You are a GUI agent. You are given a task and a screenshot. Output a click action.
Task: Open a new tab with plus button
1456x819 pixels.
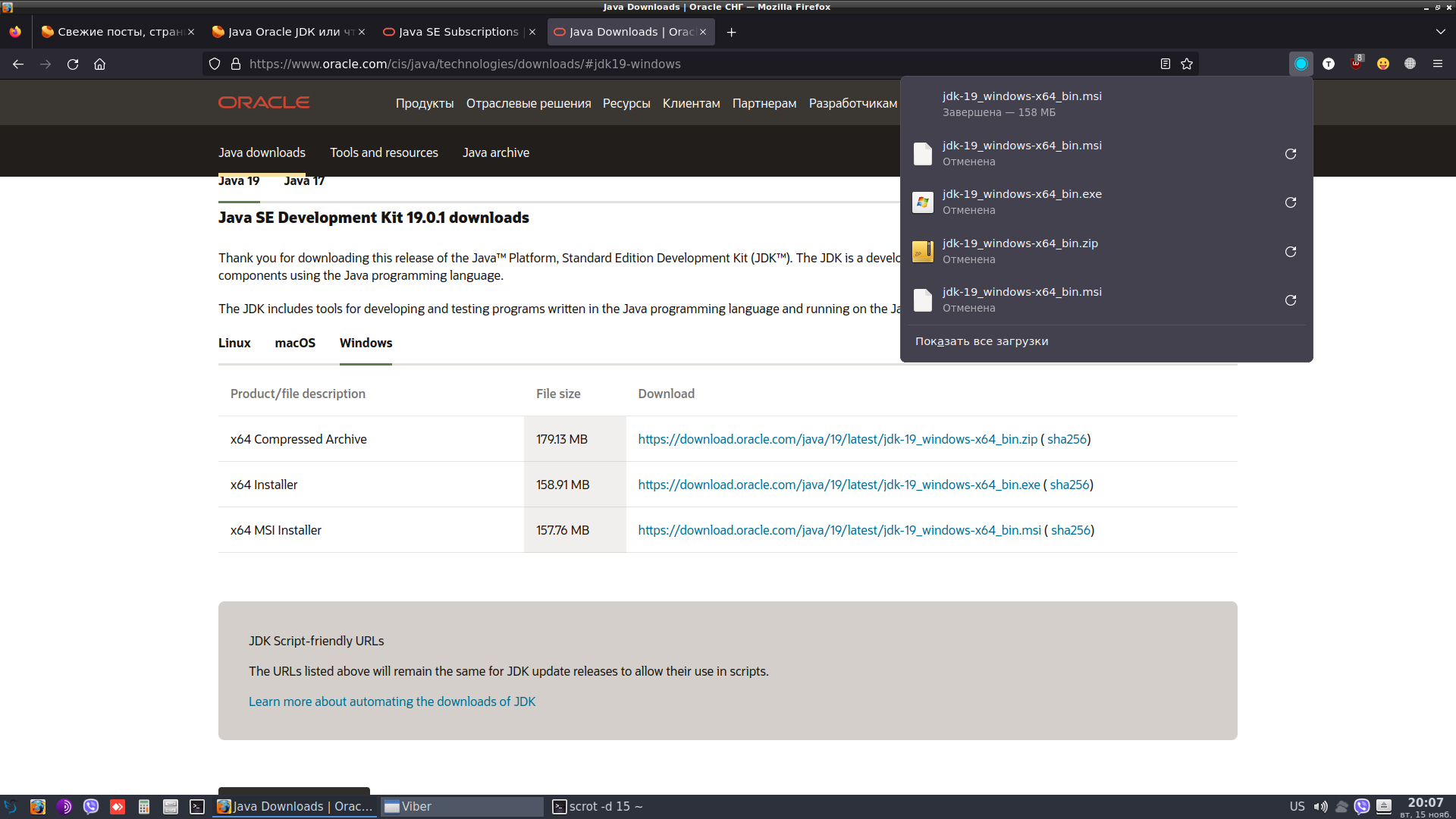pos(731,32)
